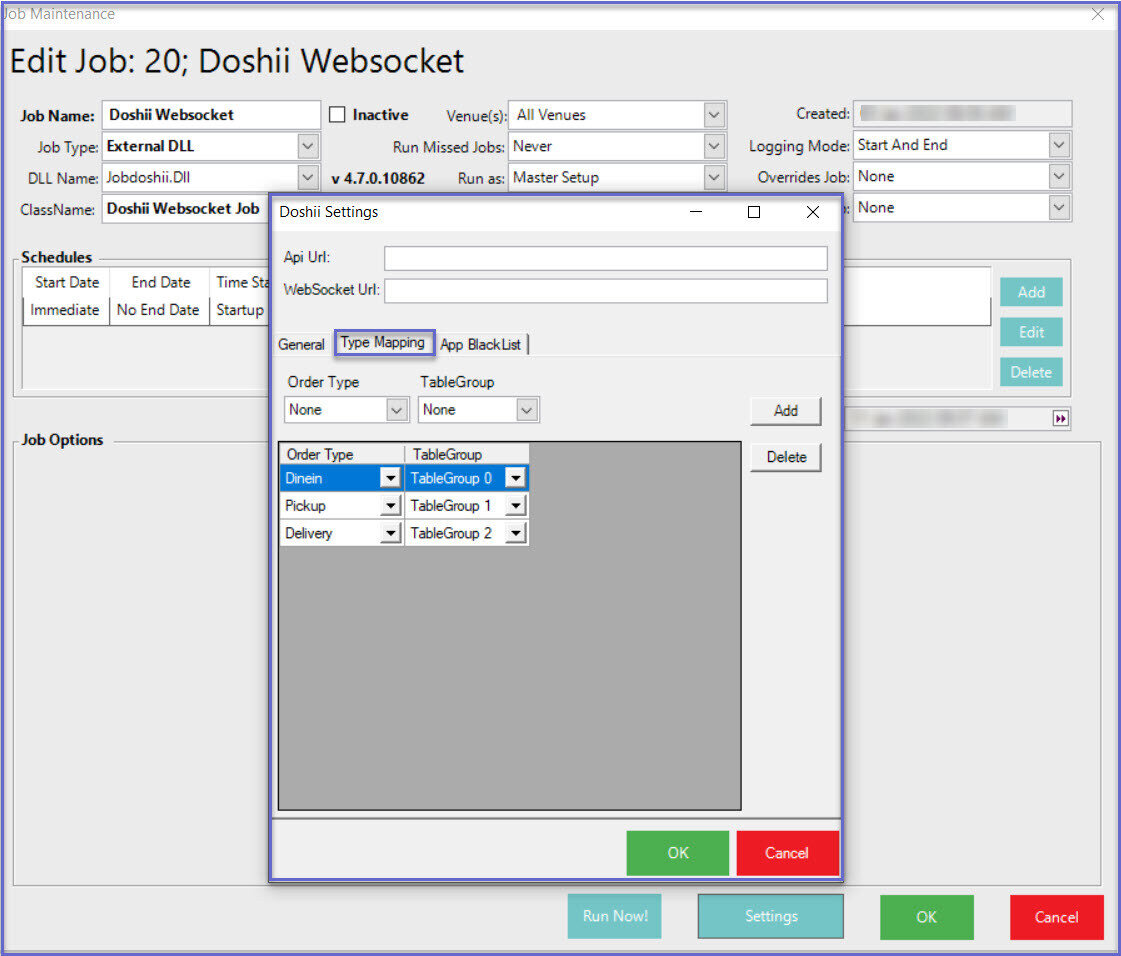1121x956 pixels.
Task: Click the Api Url input field
Action: tap(606, 258)
